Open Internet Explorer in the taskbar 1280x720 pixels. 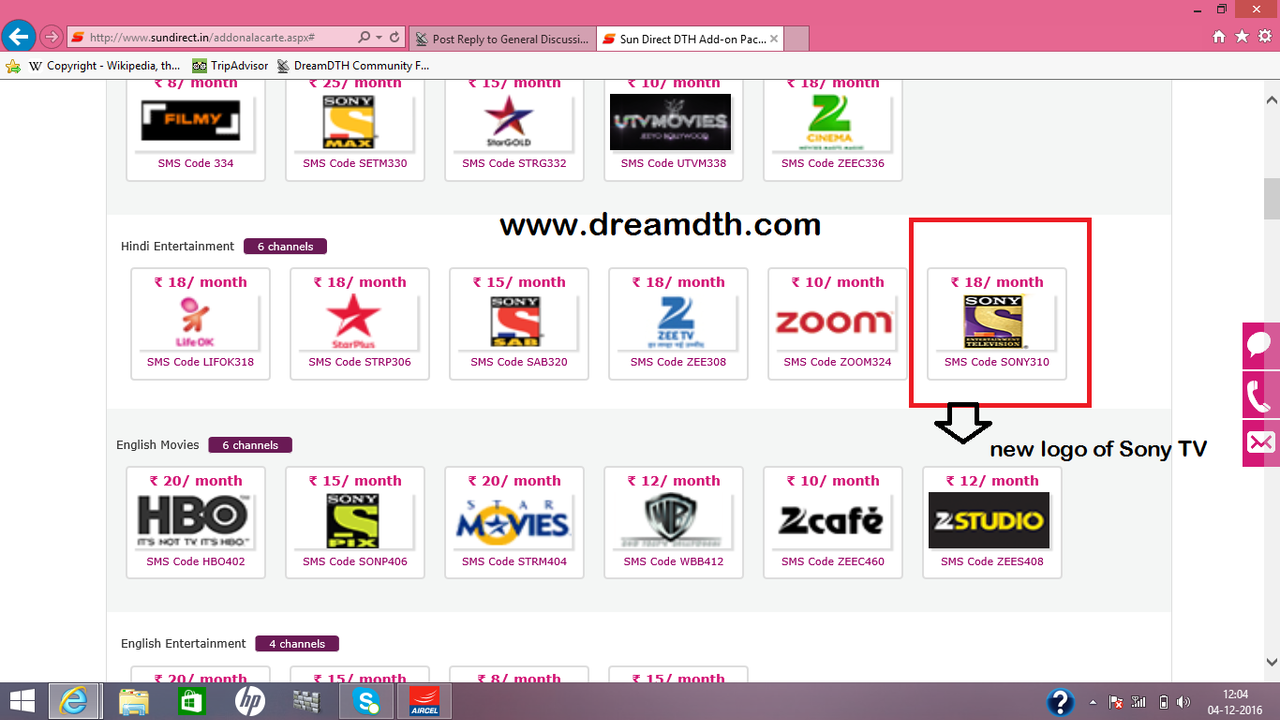74,701
